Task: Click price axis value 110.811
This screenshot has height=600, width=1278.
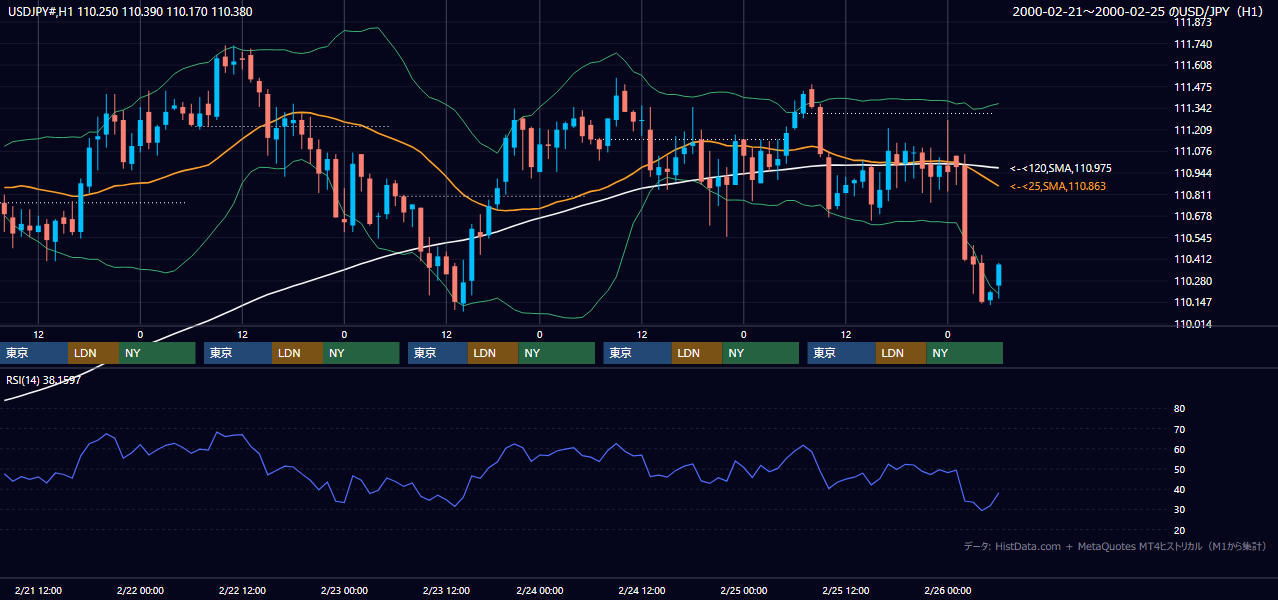Action: (x=1192, y=195)
